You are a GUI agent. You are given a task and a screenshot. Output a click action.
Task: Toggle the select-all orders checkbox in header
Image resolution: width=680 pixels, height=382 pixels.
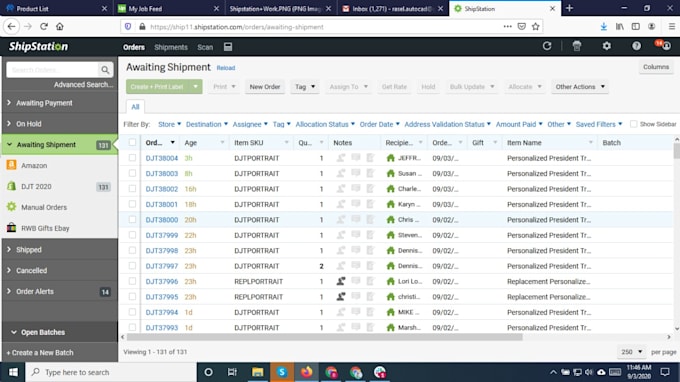coord(132,142)
